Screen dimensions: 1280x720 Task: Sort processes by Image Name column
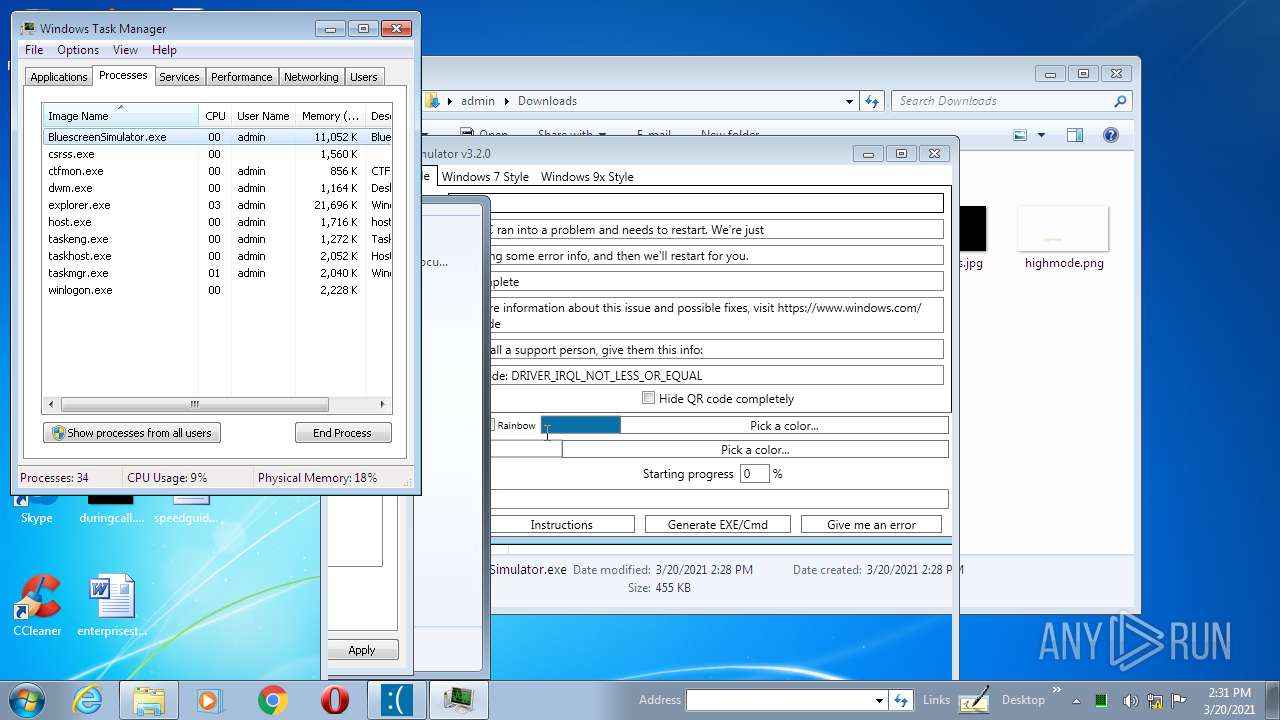tap(120, 116)
